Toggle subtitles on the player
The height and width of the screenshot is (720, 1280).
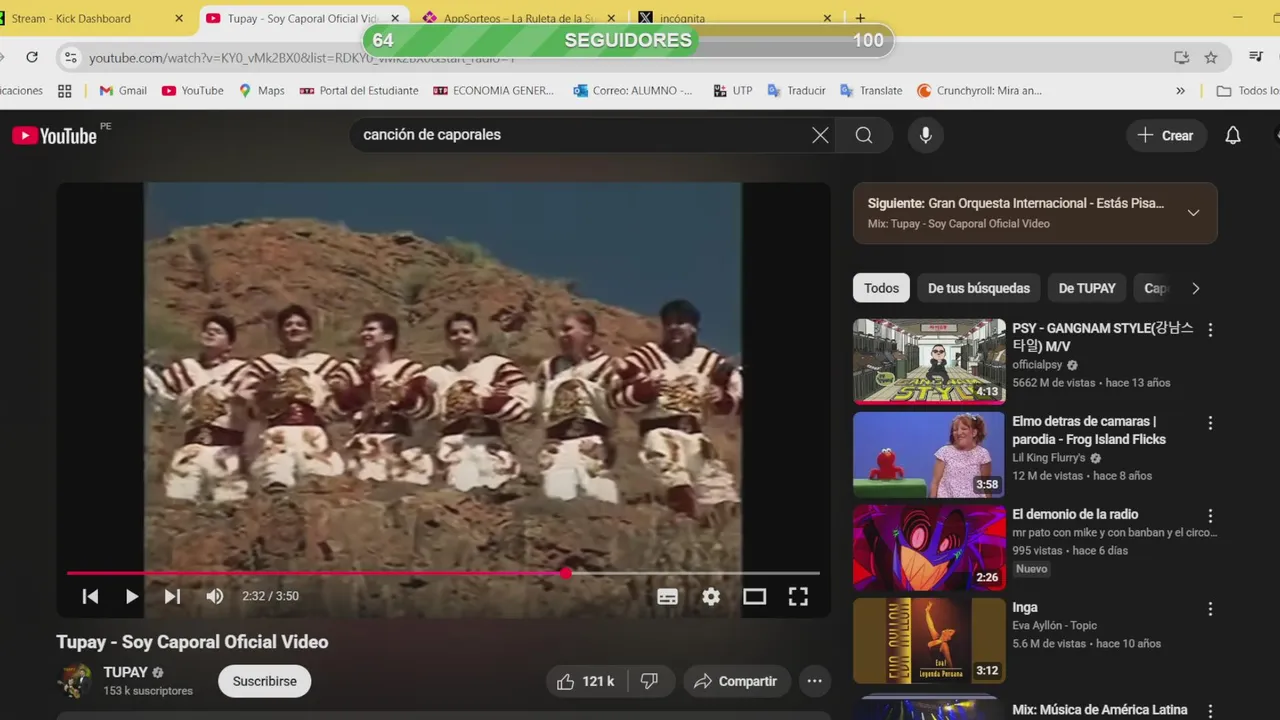coord(667,596)
